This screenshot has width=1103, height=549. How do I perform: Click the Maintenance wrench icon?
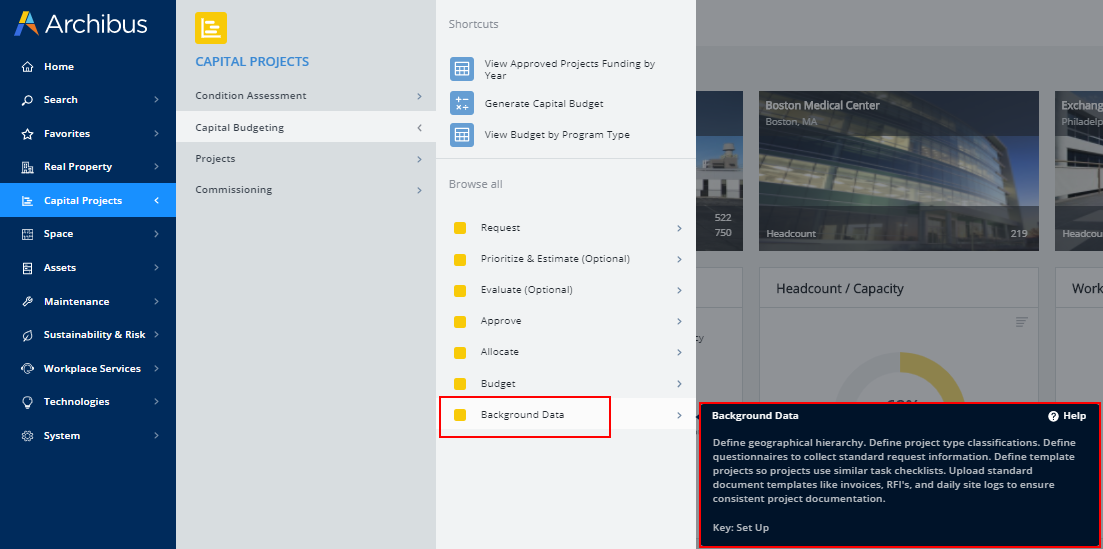coord(27,302)
